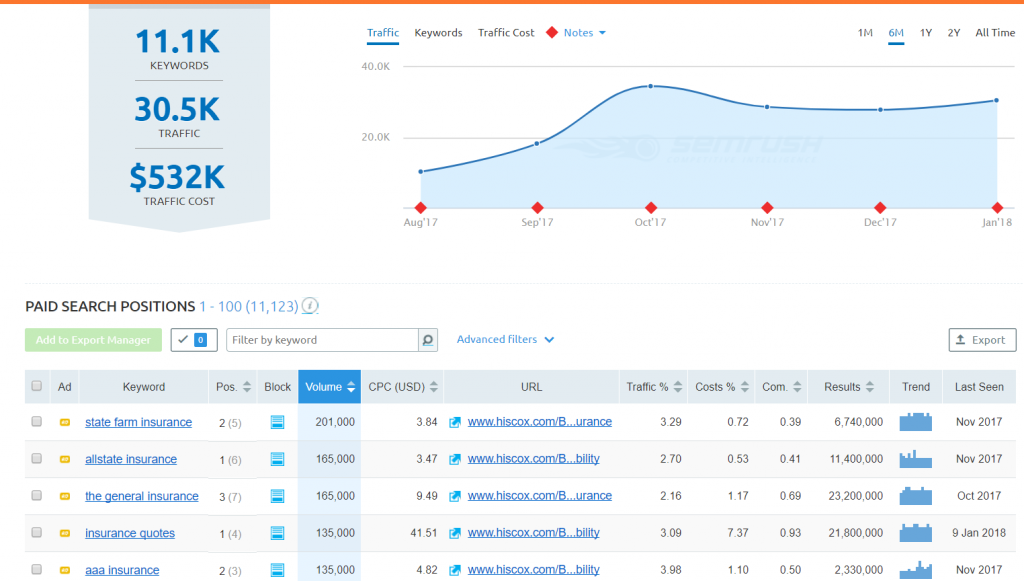1024x581 pixels.
Task: Click the search magnifier in the keyword filter
Action: click(x=428, y=340)
